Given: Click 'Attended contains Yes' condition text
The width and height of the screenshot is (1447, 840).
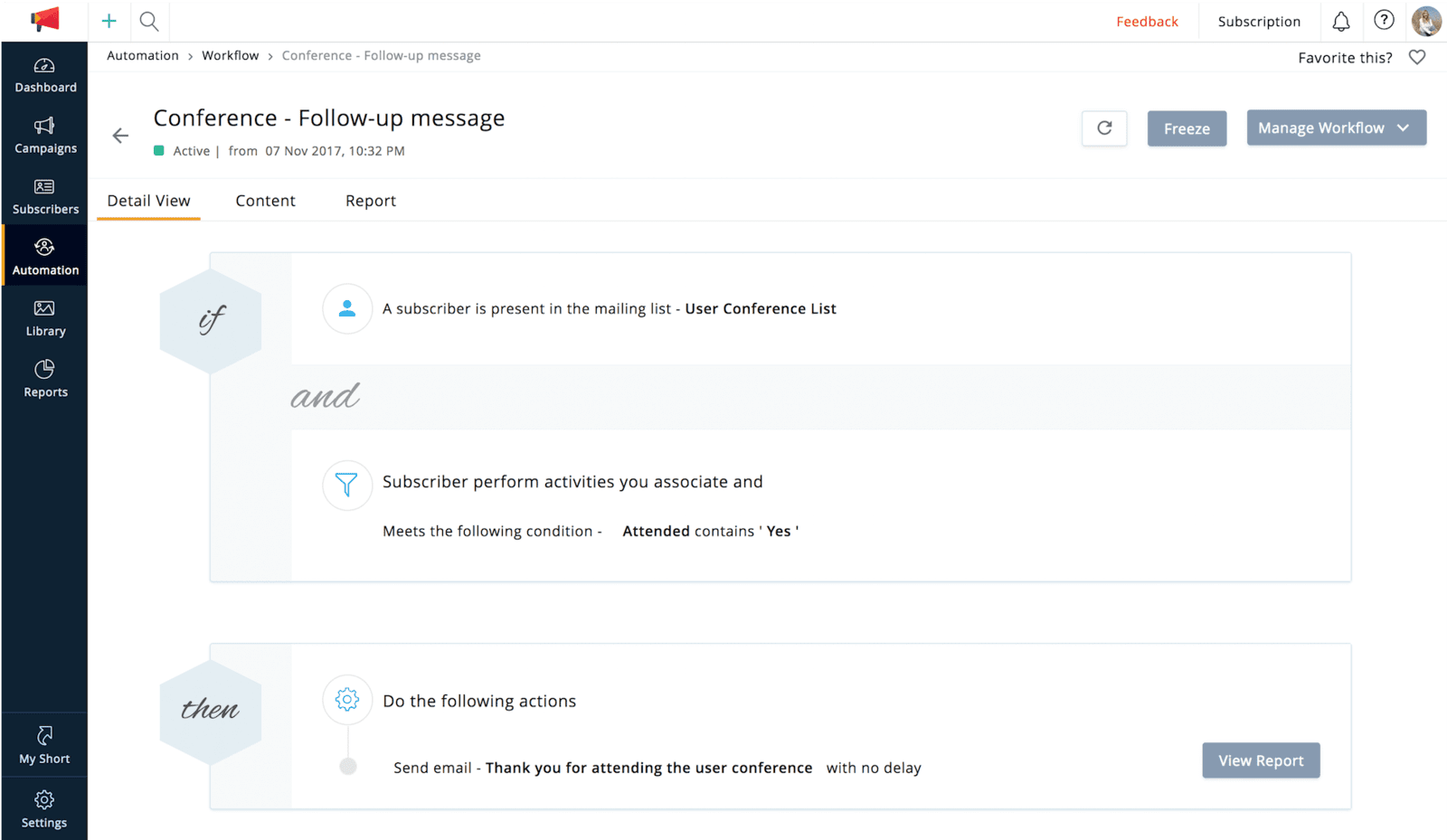Looking at the screenshot, I should pos(710,531).
